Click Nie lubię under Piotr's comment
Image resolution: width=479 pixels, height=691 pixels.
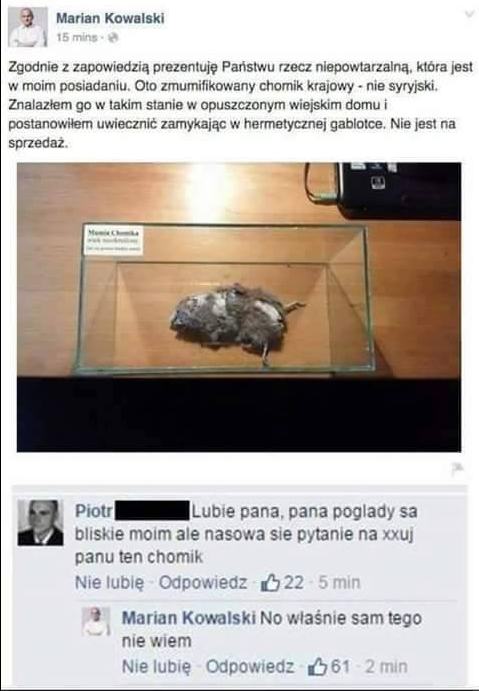click(110, 582)
